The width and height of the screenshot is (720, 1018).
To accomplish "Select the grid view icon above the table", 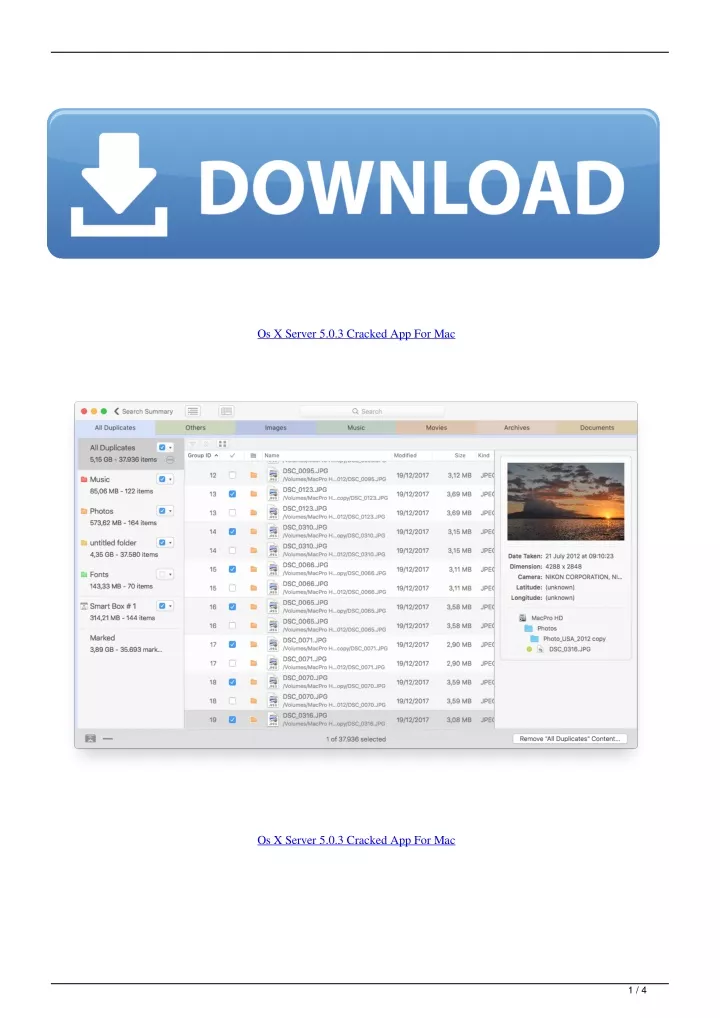I will point(223,444).
